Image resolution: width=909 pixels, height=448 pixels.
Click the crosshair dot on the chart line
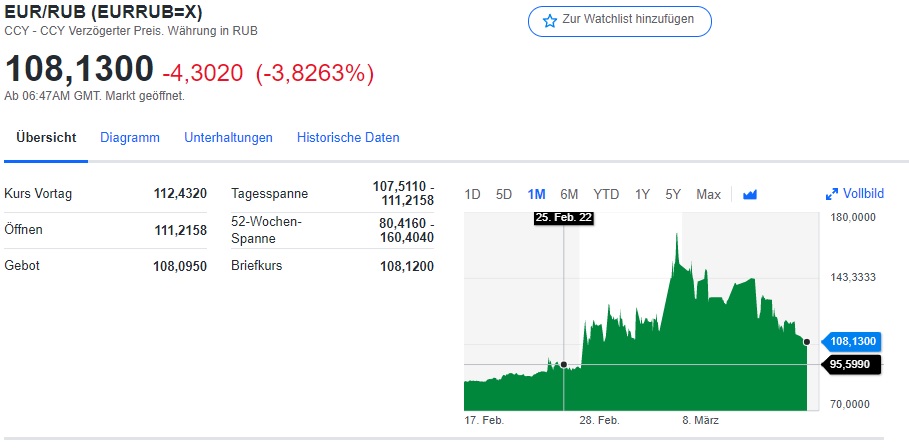[x=564, y=364]
